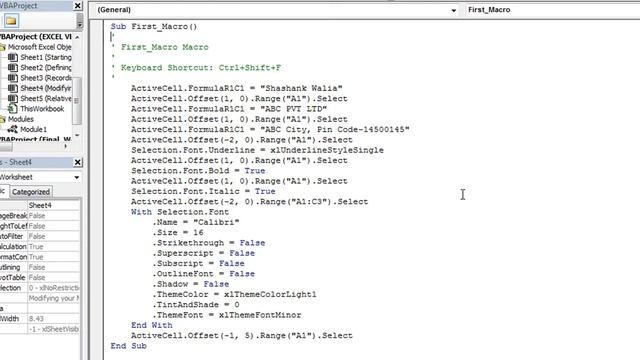The image size is (640, 360).
Task: Click the 'Sub First_Macro()' code line
Action: click(x=154, y=27)
